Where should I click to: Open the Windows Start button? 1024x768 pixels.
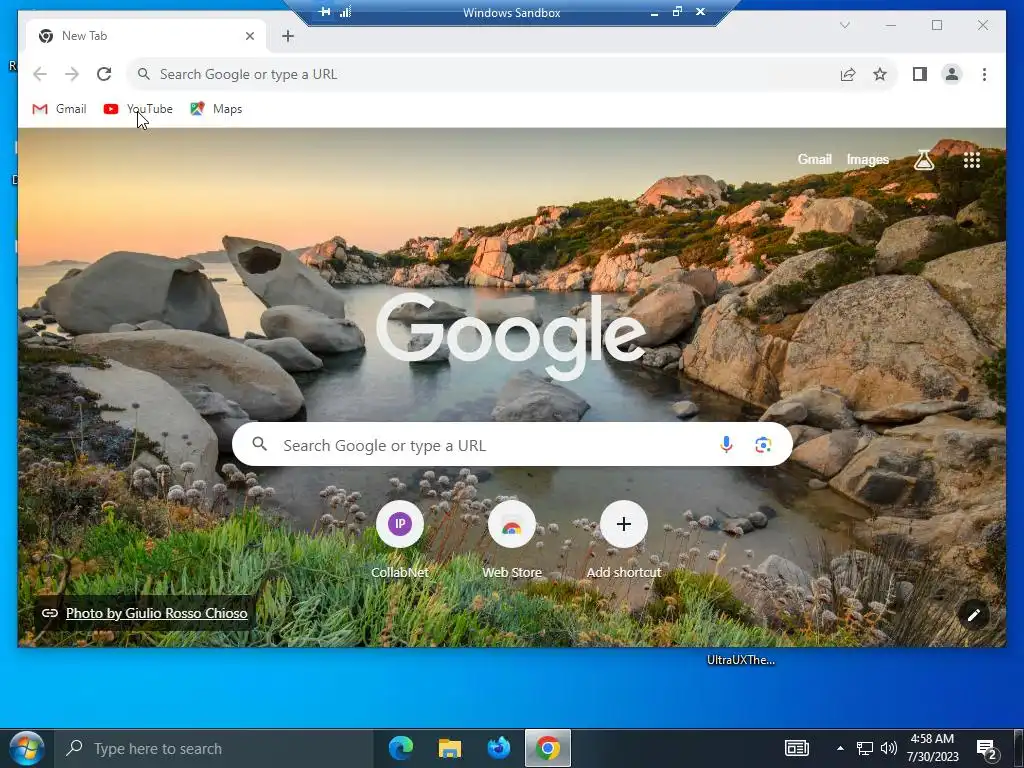[x=27, y=748]
